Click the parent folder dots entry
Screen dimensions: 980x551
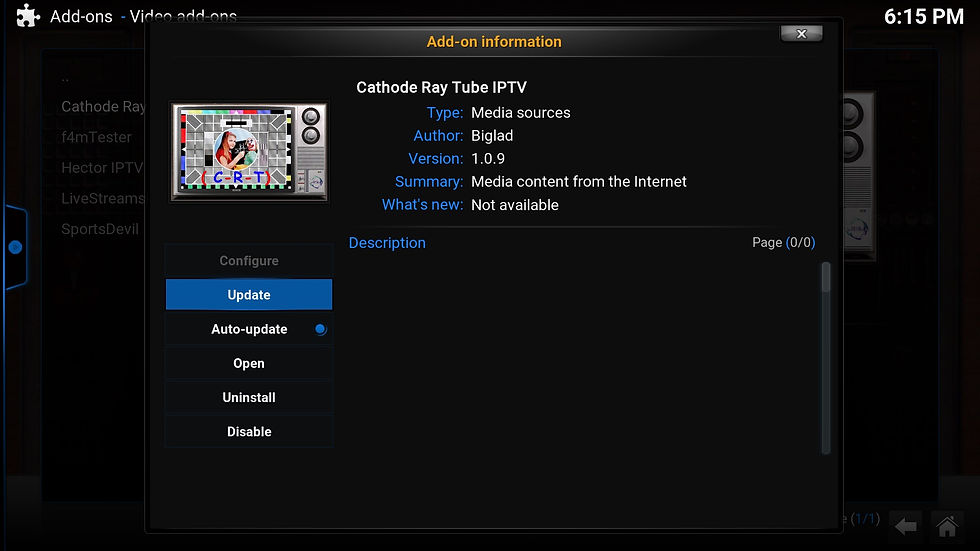pos(65,79)
